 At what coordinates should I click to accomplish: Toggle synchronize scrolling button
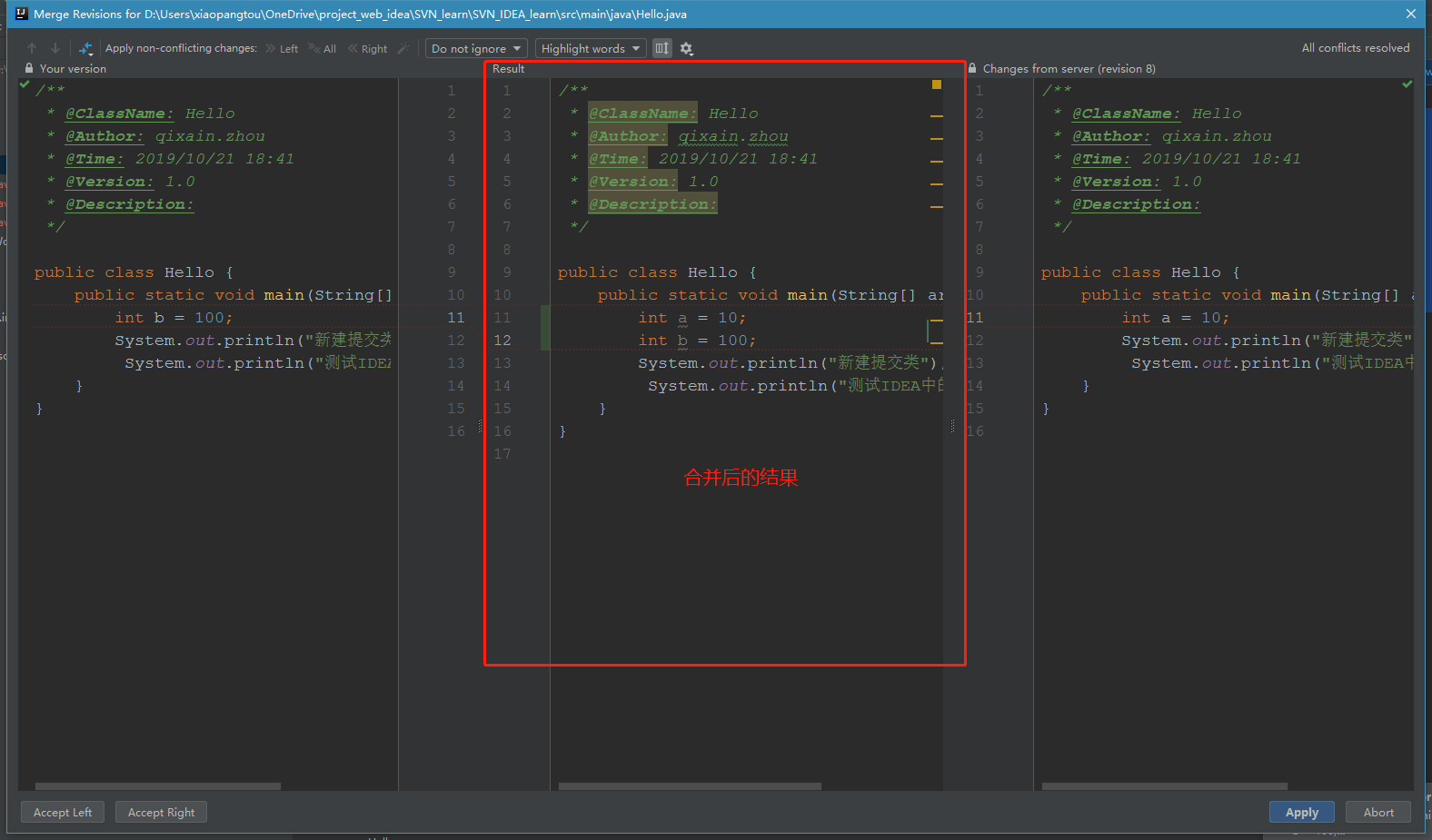(662, 48)
